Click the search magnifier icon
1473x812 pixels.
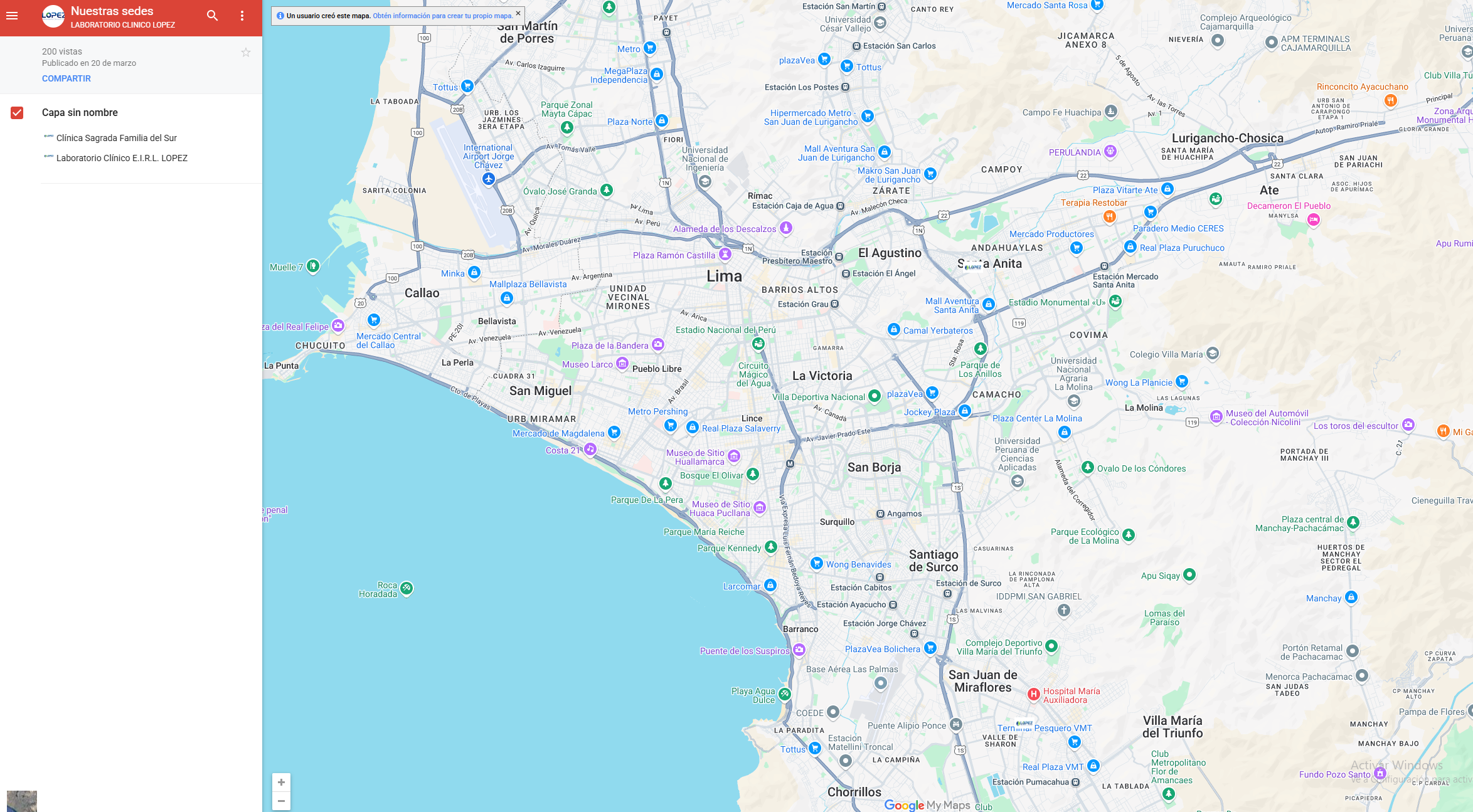coord(213,16)
